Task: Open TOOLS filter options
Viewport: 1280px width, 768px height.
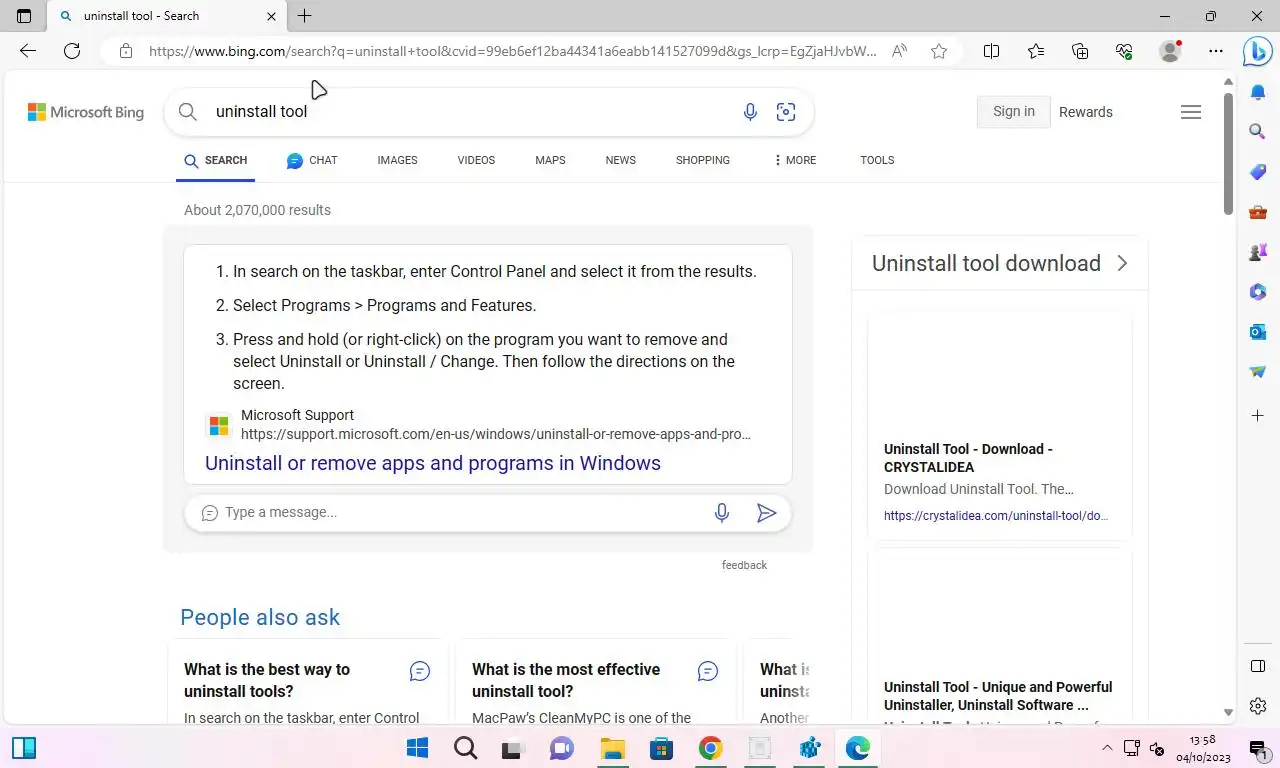Action: point(877,160)
